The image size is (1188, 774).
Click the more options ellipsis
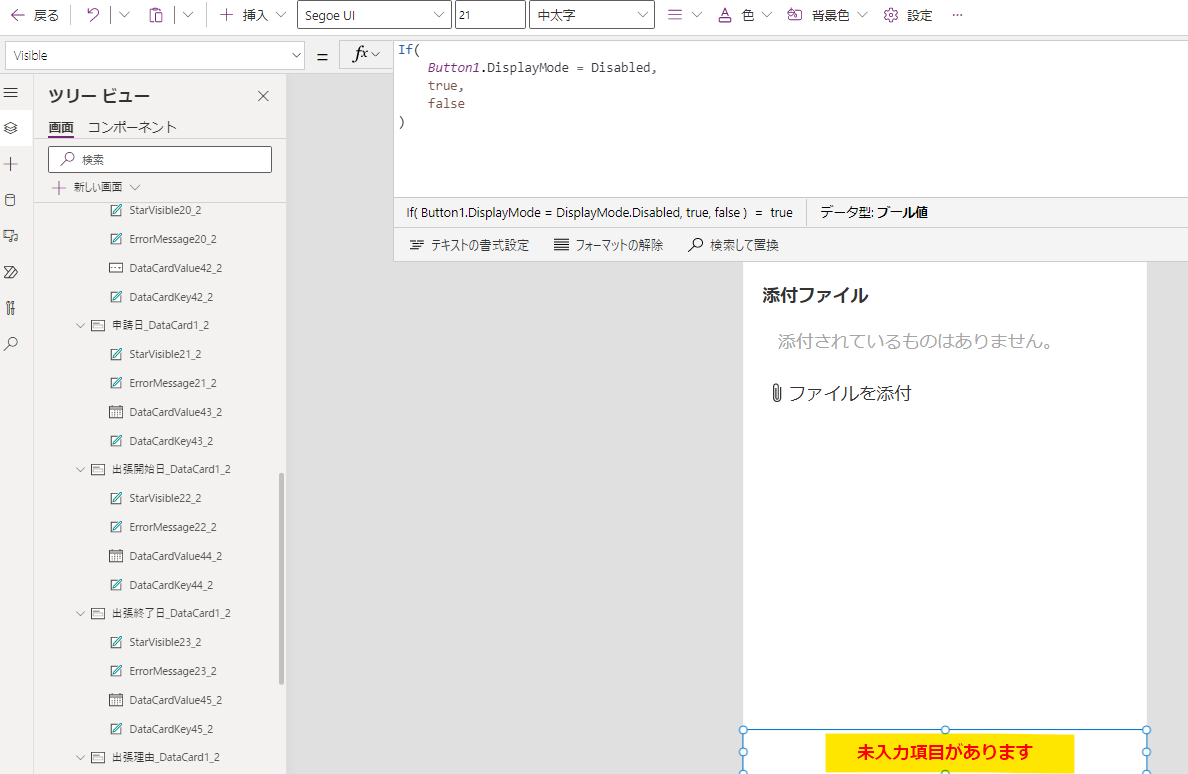(958, 15)
